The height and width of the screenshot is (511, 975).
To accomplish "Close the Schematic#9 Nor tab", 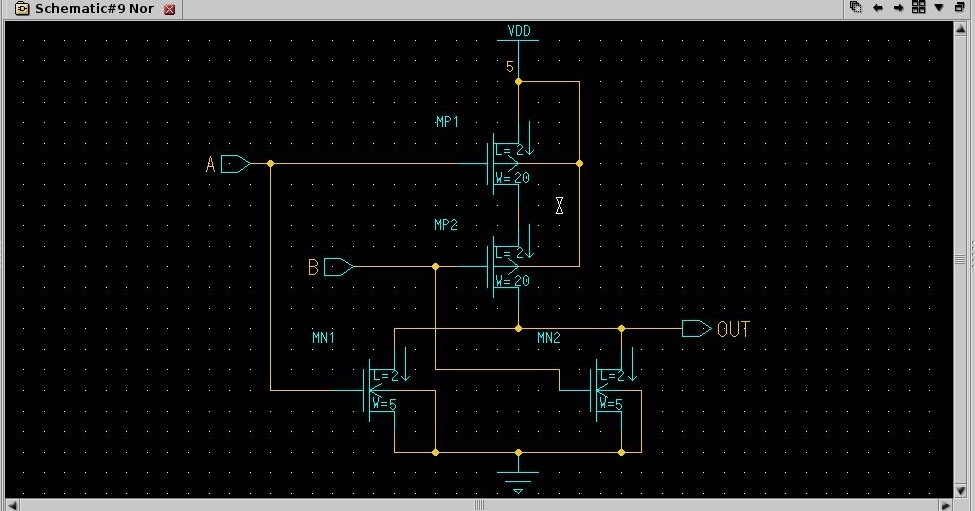I will [x=169, y=9].
